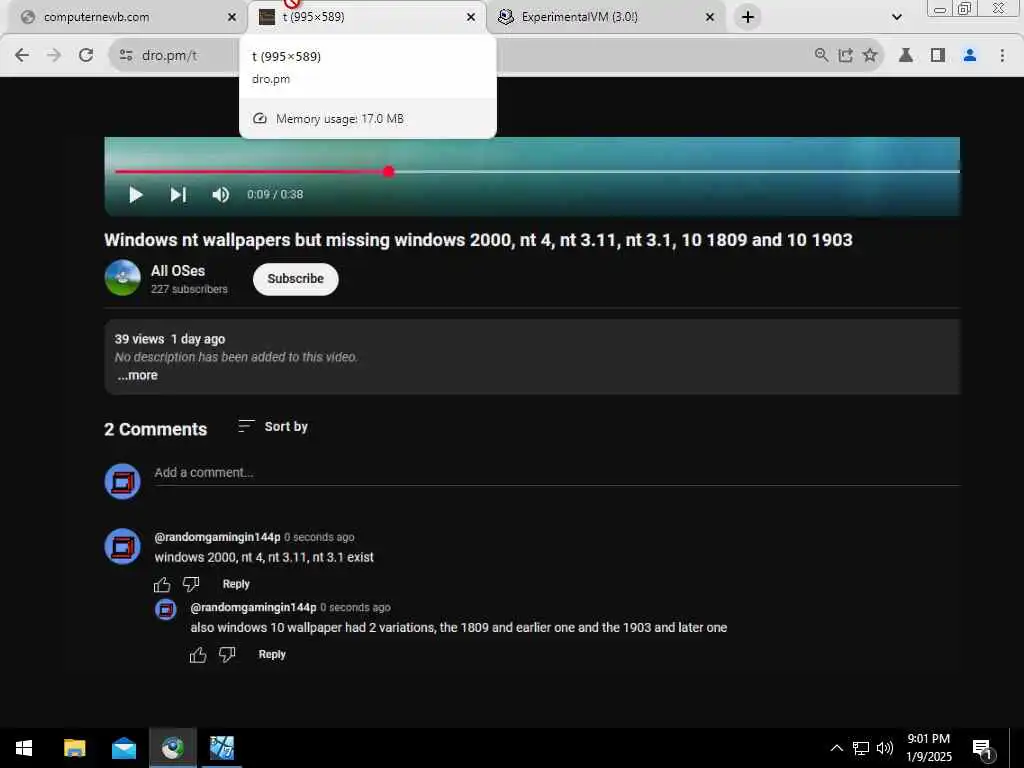The height and width of the screenshot is (768, 1024).
Task: Expand the description with ...more
Action: coord(138,376)
